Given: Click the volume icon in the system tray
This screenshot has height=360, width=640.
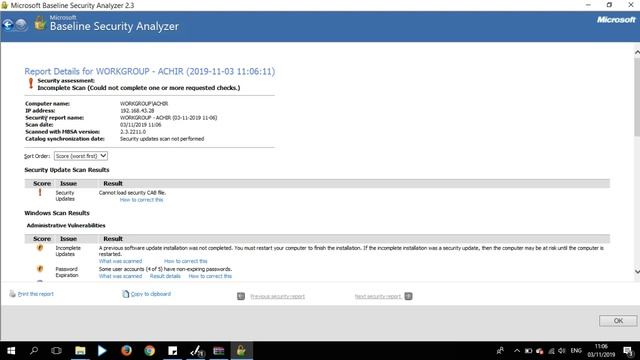Looking at the screenshot, I should [562, 351].
